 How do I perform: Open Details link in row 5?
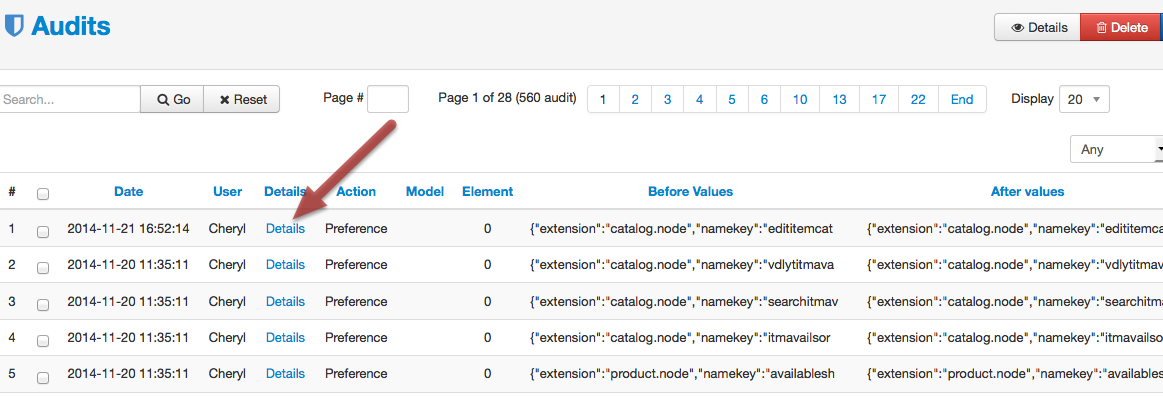click(x=286, y=374)
